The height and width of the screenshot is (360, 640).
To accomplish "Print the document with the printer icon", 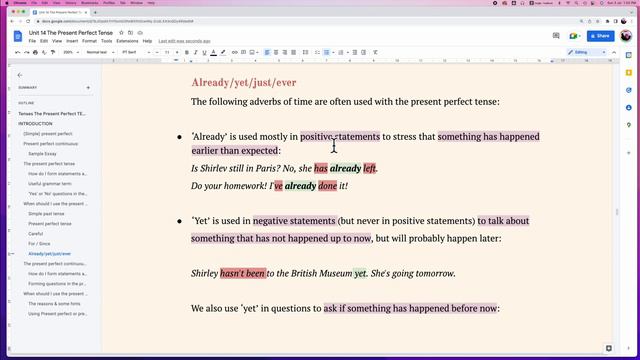I will coord(36,53).
